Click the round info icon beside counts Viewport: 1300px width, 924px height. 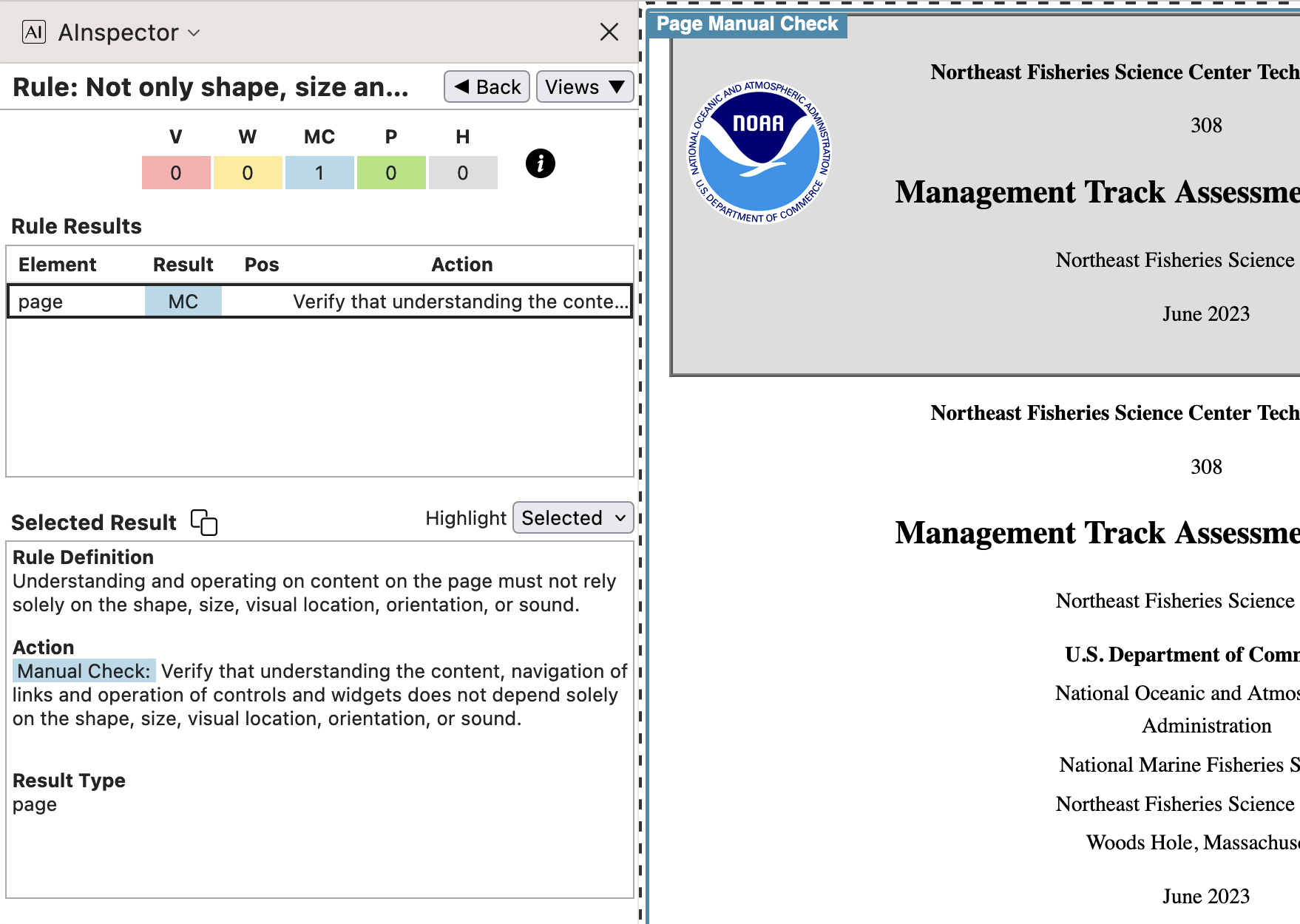(540, 163)
